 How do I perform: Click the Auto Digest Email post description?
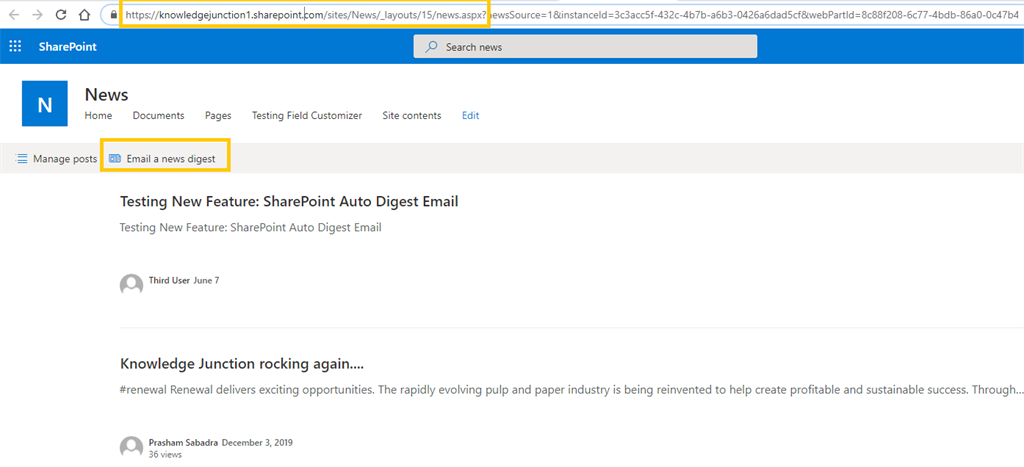click(x=251, y=228)
